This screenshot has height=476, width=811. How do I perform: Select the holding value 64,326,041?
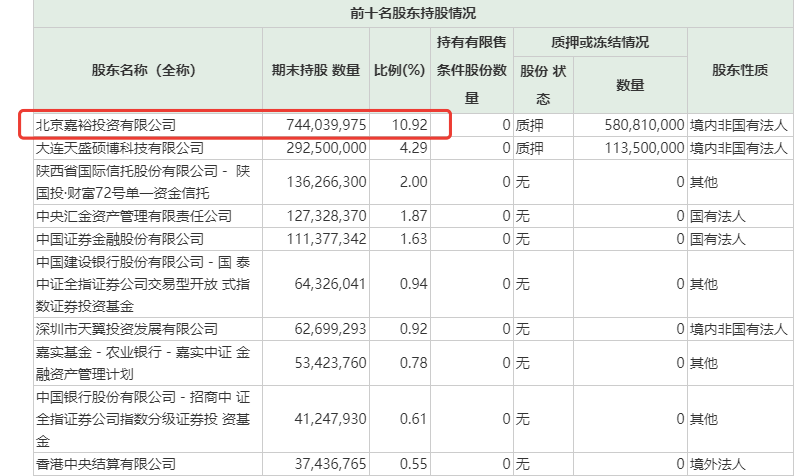(330, 284)
